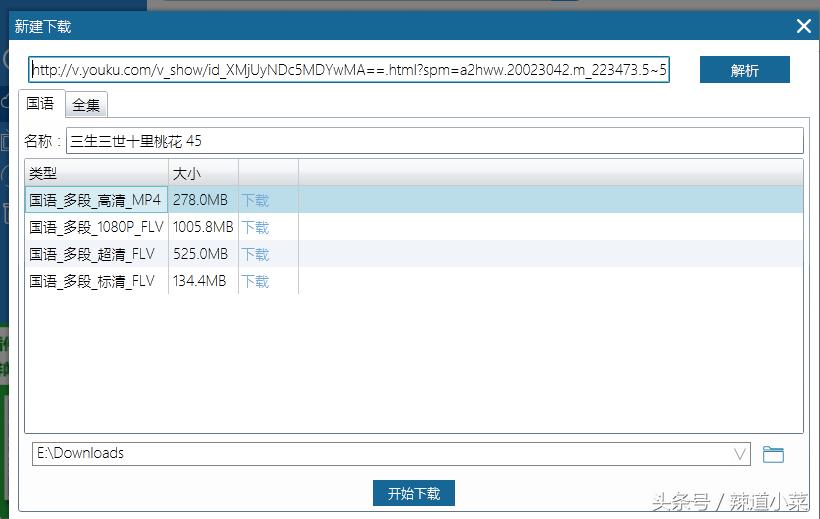Click 下载 link for 1080P_FLV row

(255, 227)
